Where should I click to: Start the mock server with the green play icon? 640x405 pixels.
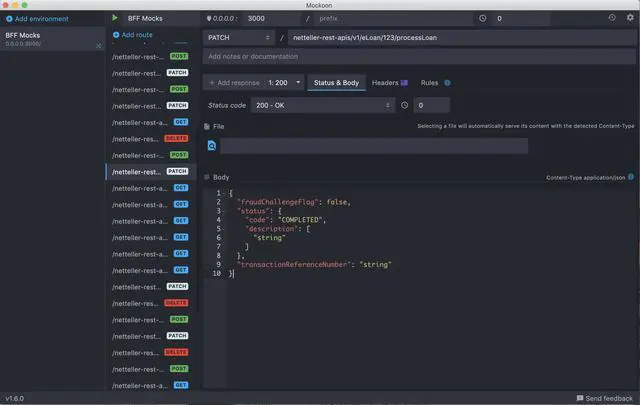pyautogui.click(x=115, y=18)
